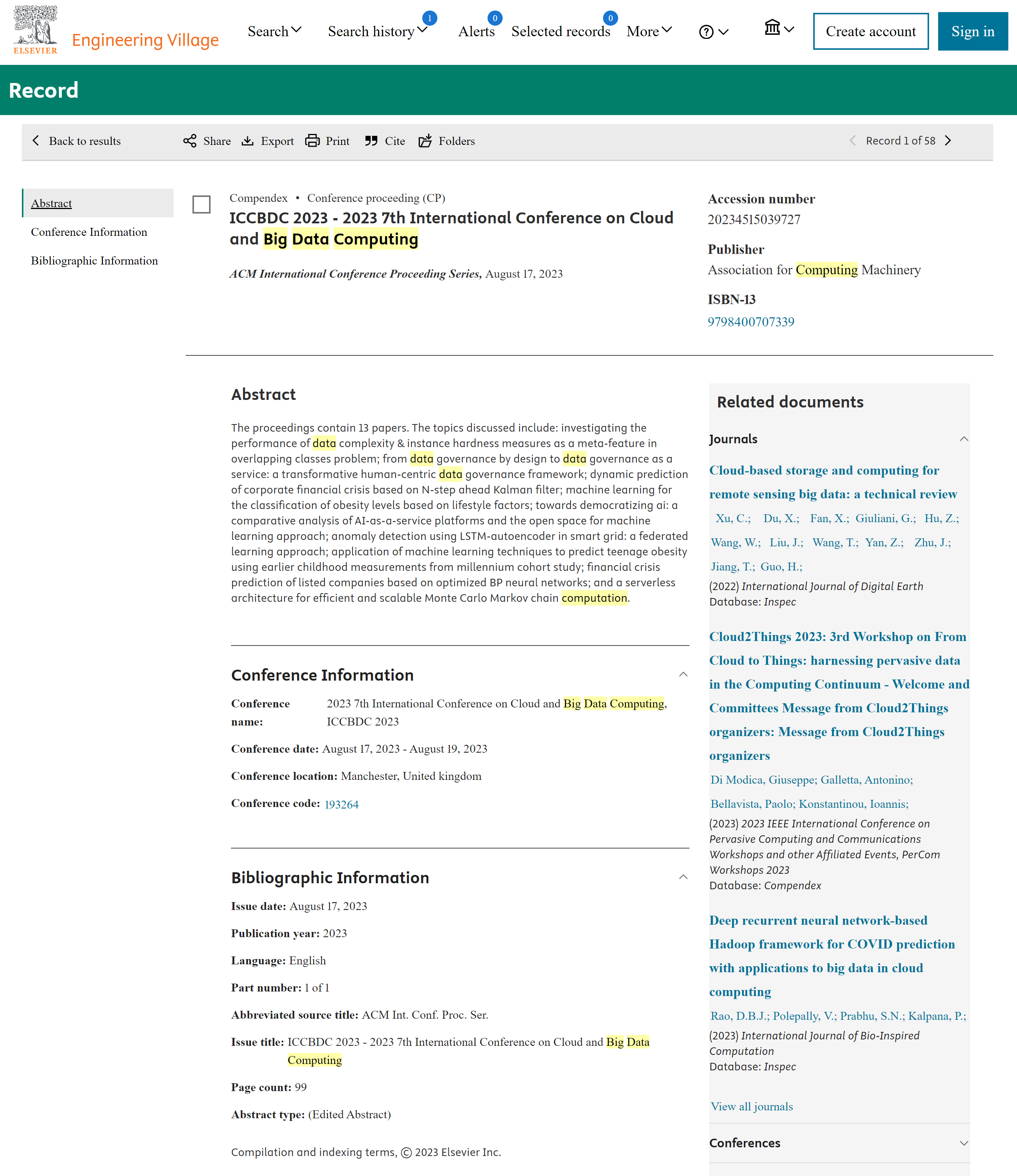Open conference code link 193264
This screenshot has width=1017, height=1176.
point(341,804)
